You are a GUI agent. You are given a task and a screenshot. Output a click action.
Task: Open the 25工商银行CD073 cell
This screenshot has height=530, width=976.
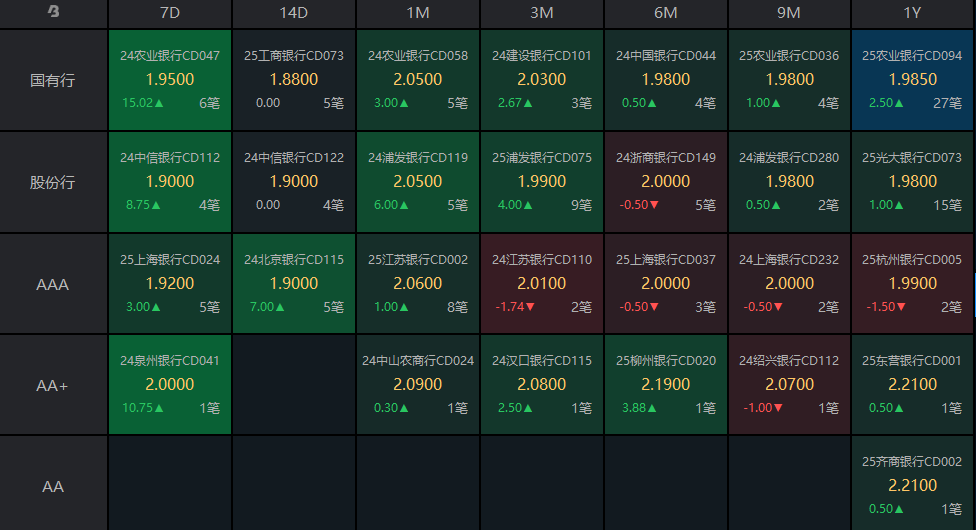294,80
